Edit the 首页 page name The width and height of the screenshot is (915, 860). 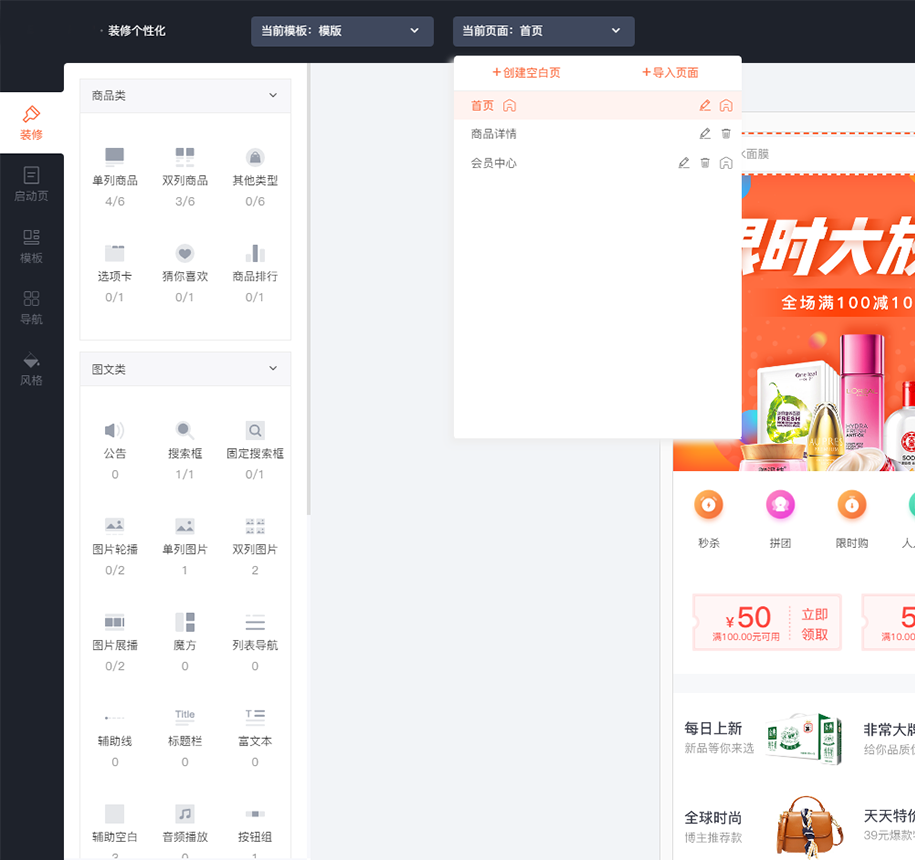(x=705, y=106)
